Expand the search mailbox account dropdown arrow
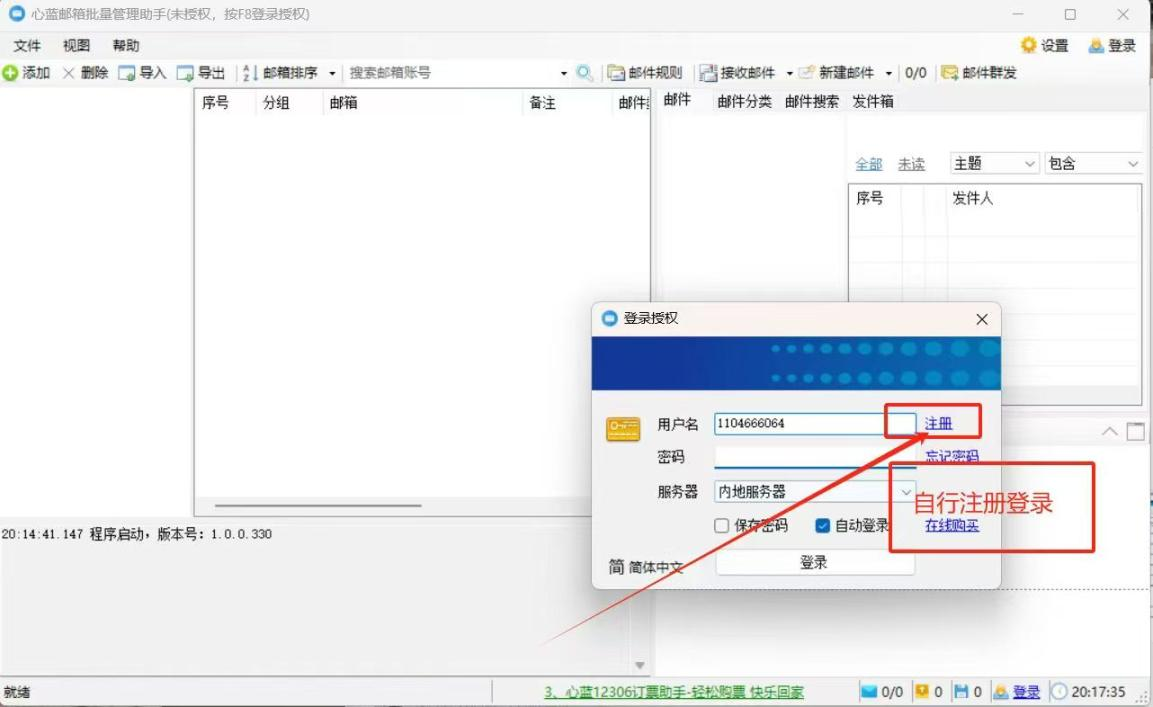 point(564,74)
